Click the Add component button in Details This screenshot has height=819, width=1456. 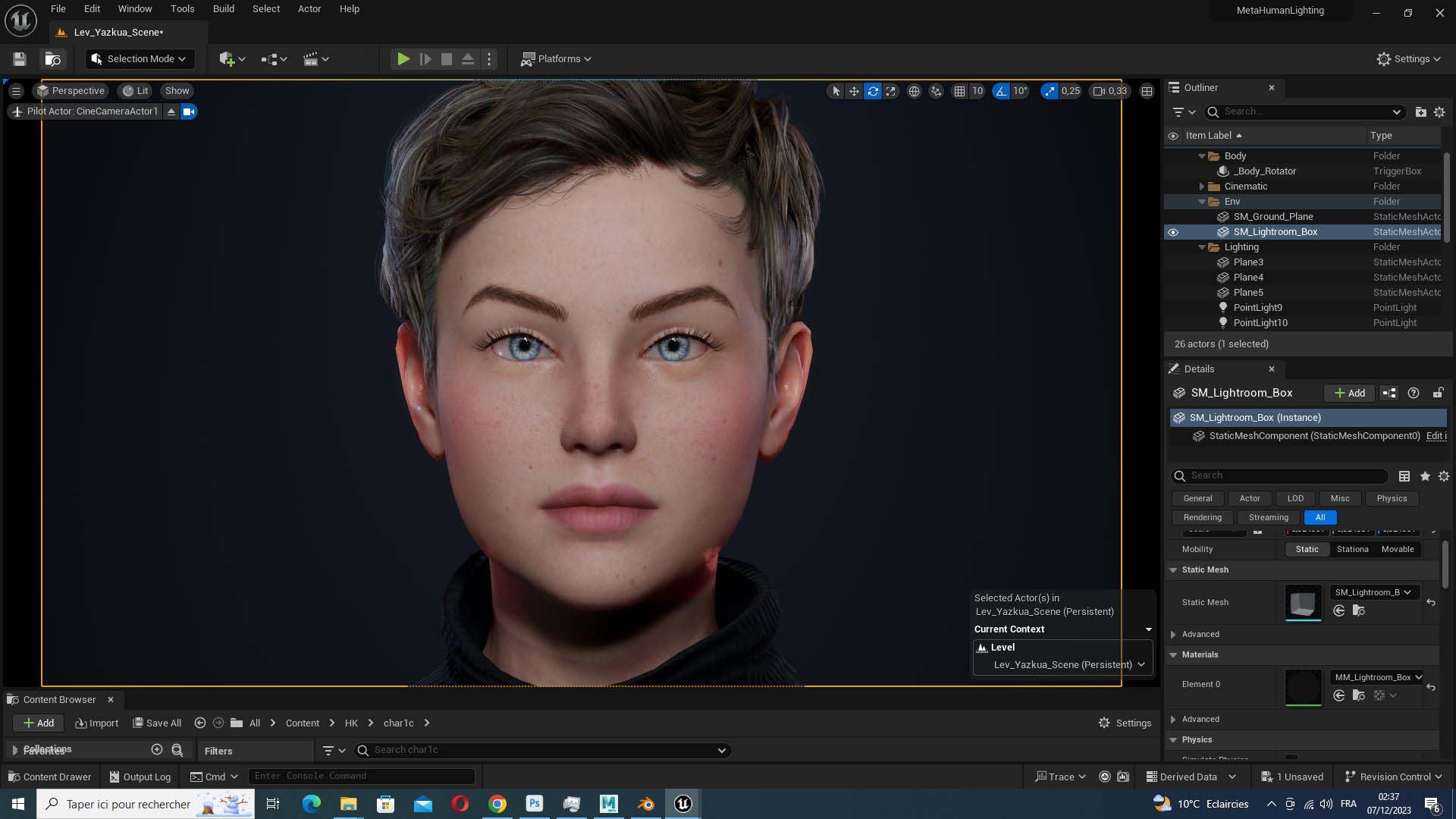tap(1350, 393)
